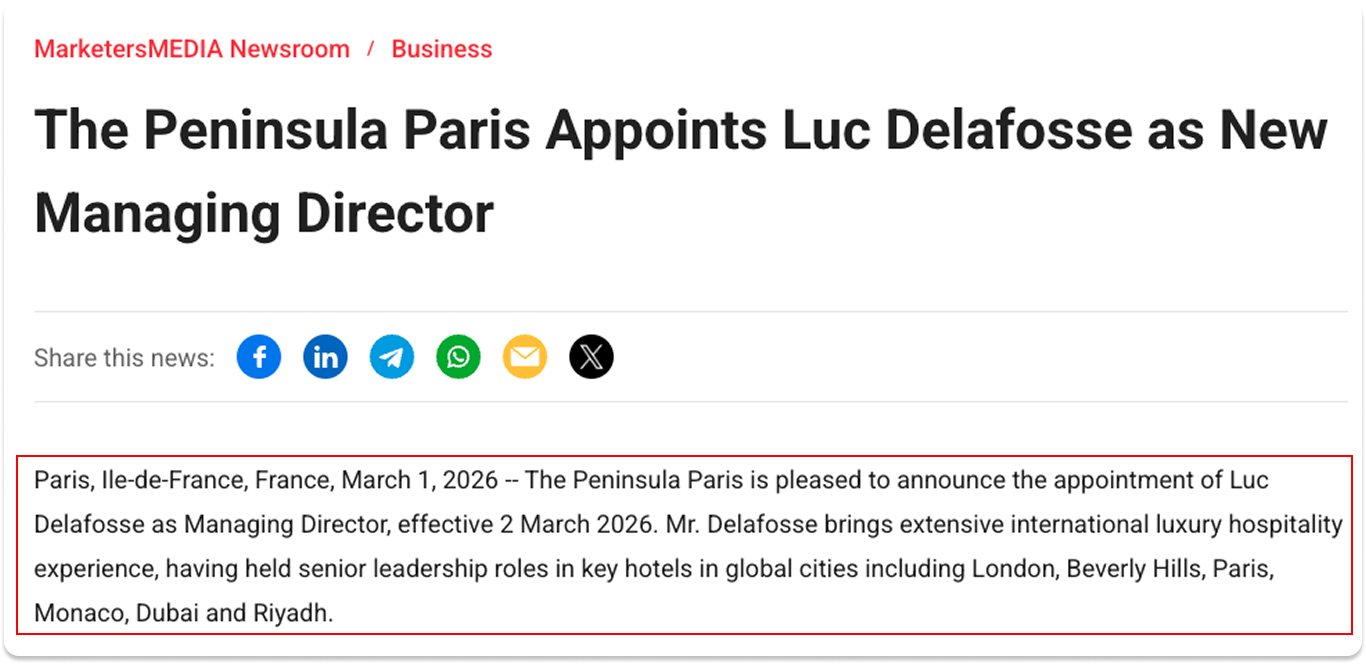The image size is (1366, 664).
Task: Click the black X logo icon
Action: pyautogui.click(x=592, y=357)
